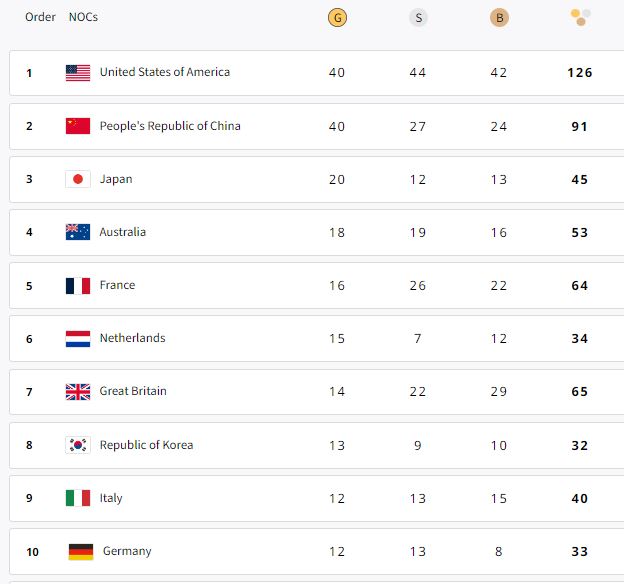This screenshot has width=624, height=584.
Task: Click the bronze medal column icon
Action: click(x=498, y=17)
